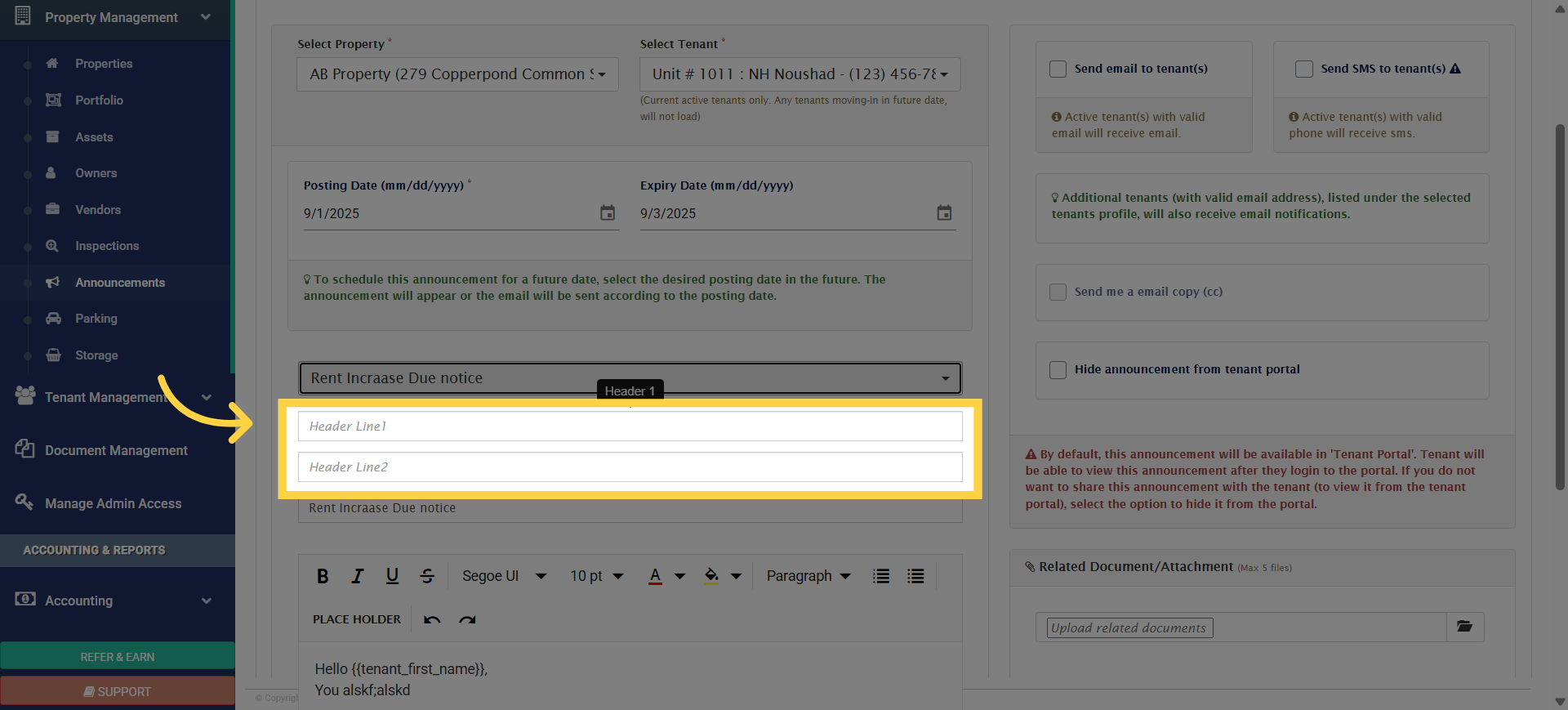Click the Manage Admin Access key icon

click(x=24, y=502)
